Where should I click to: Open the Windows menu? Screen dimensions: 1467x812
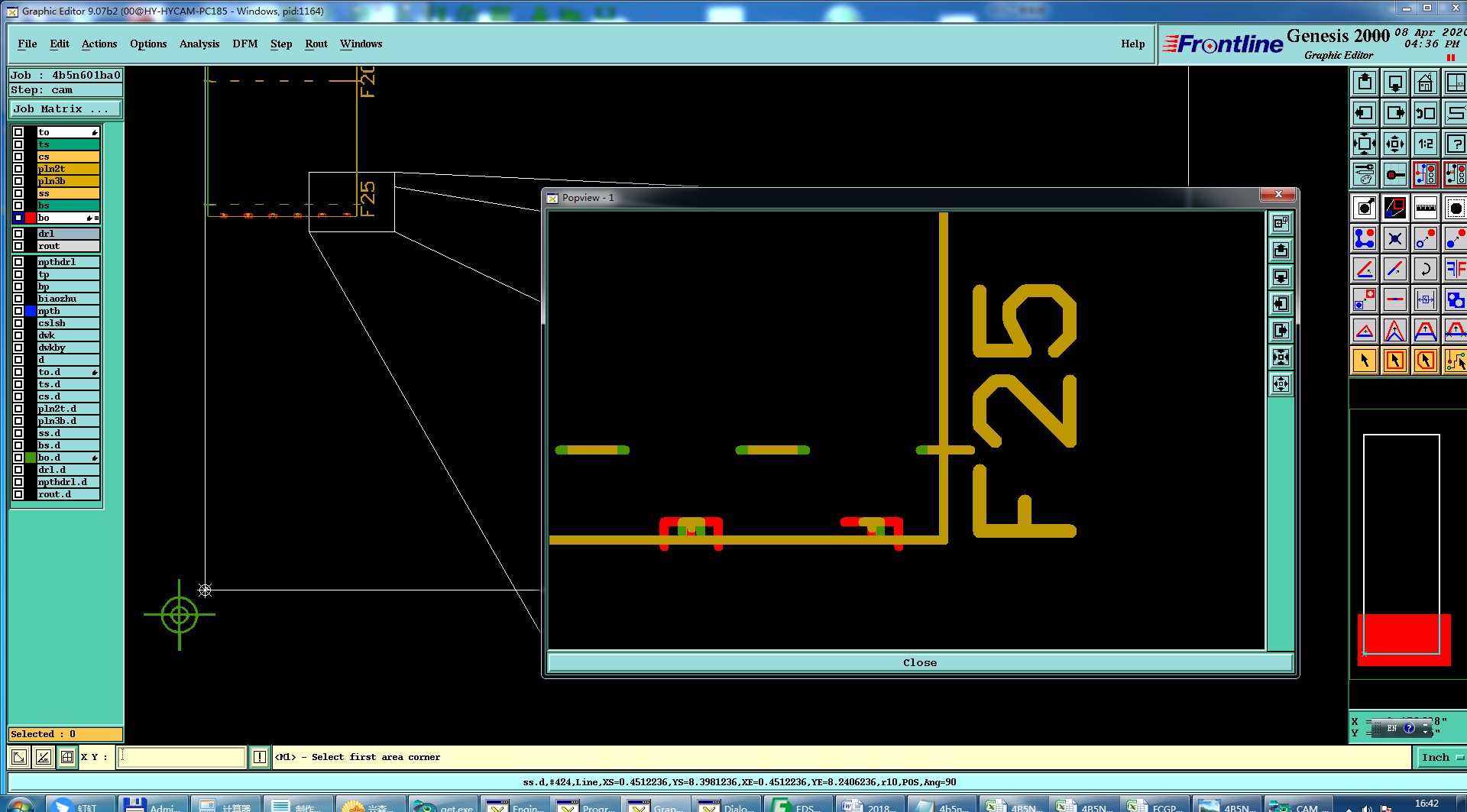[361, 44]
